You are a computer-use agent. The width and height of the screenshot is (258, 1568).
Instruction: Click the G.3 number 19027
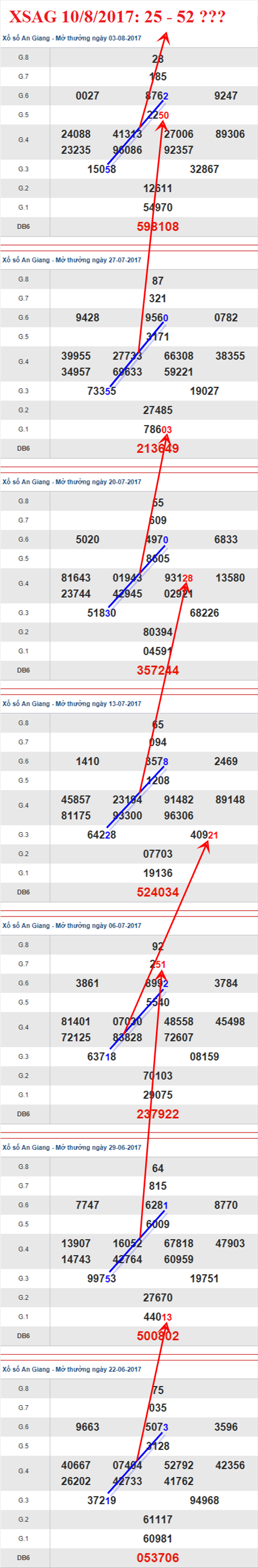(204, 391)
